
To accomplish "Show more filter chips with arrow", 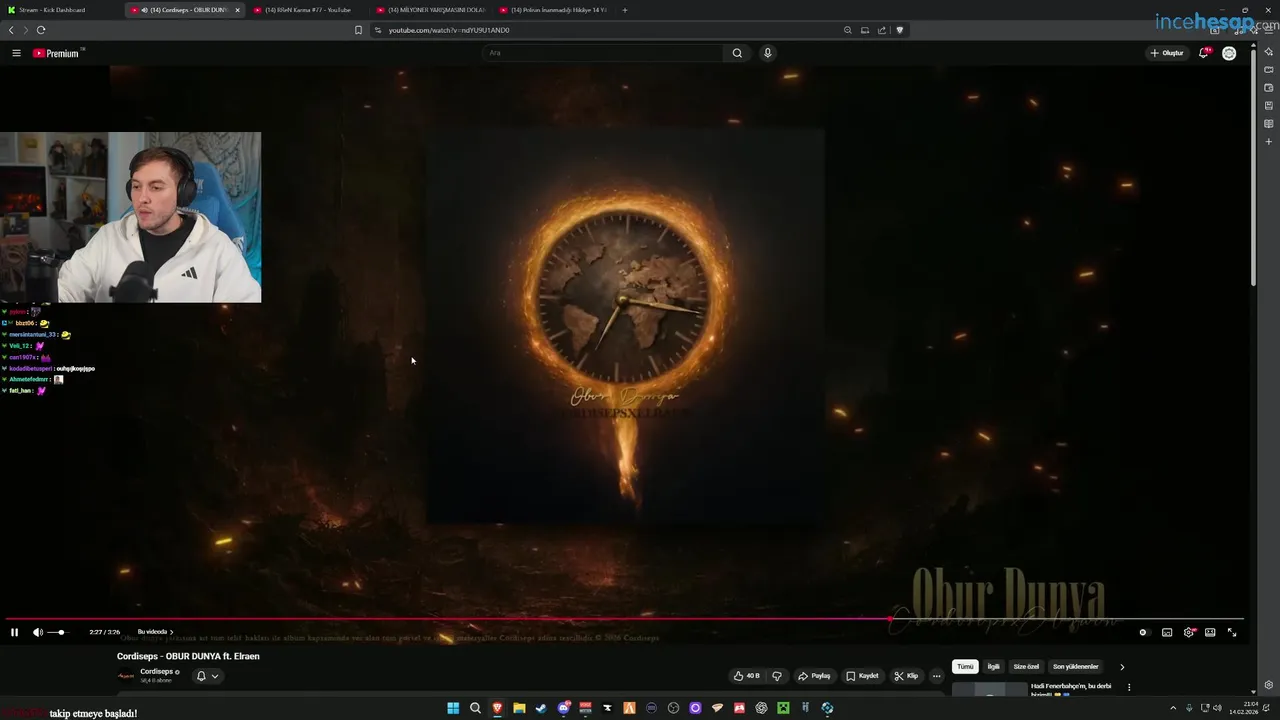I will click(1122, 667).
